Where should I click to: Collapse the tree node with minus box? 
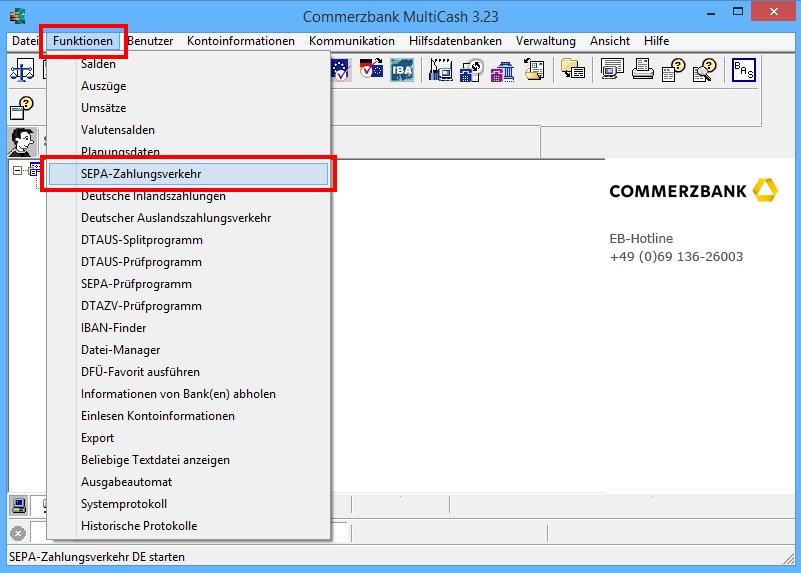17,170
